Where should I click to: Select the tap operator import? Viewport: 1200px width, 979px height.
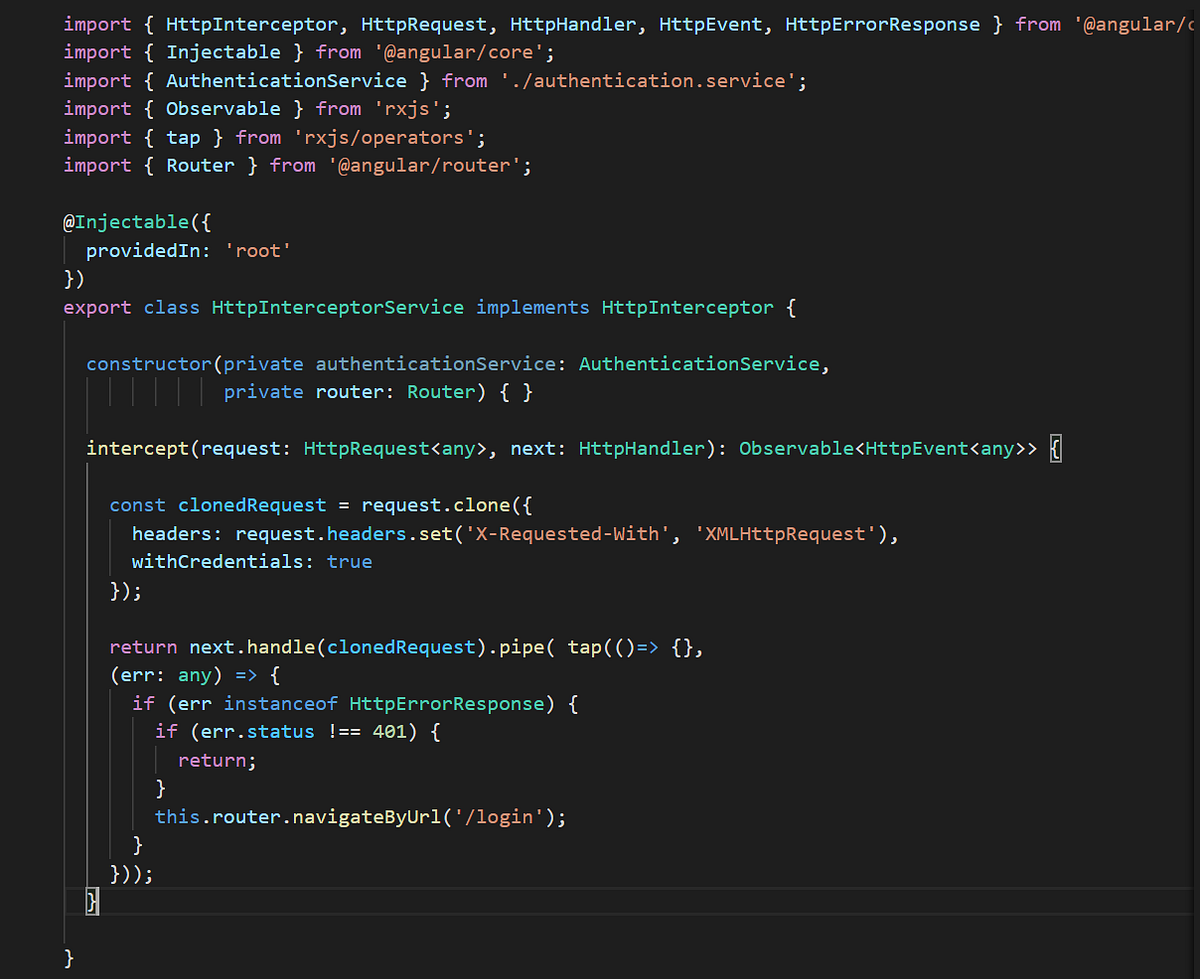click(184, 137)
